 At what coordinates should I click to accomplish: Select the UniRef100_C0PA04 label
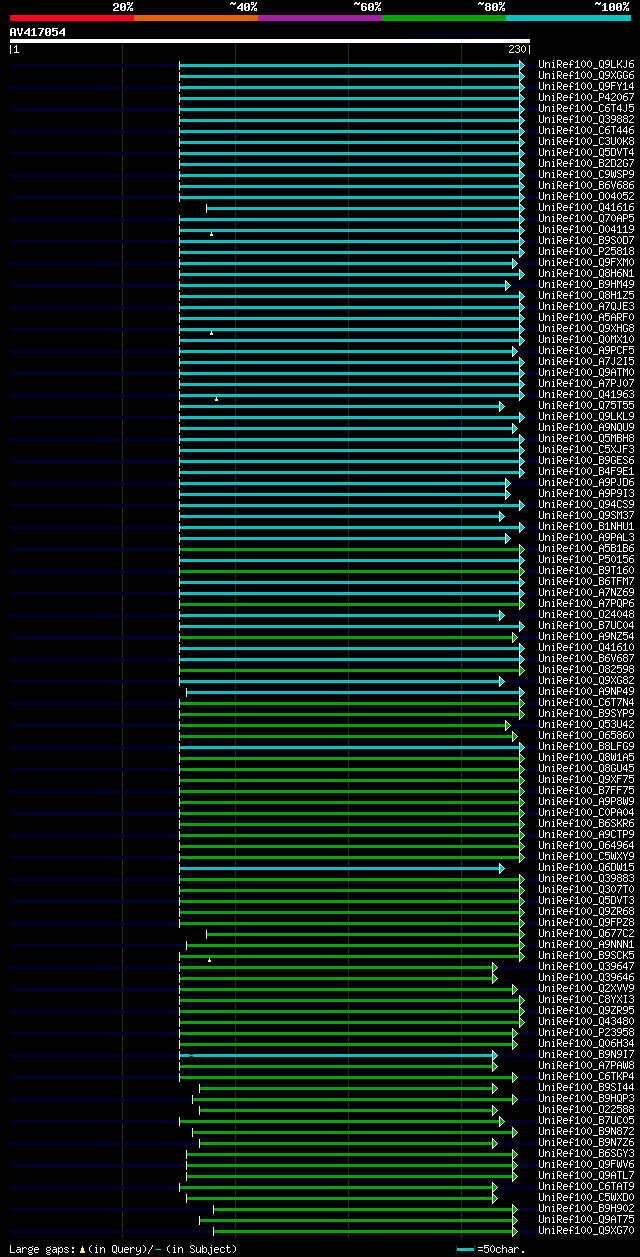586,813
